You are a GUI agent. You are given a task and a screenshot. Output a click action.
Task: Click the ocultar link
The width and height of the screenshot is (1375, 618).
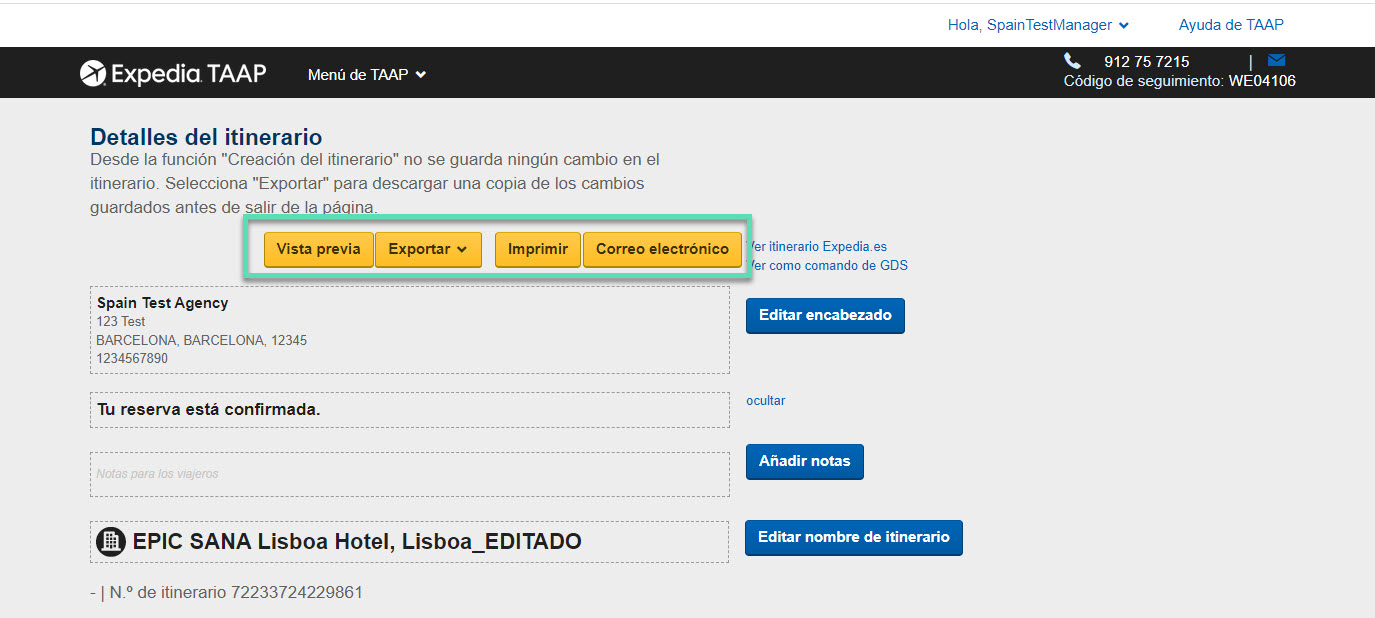[765, 400]
